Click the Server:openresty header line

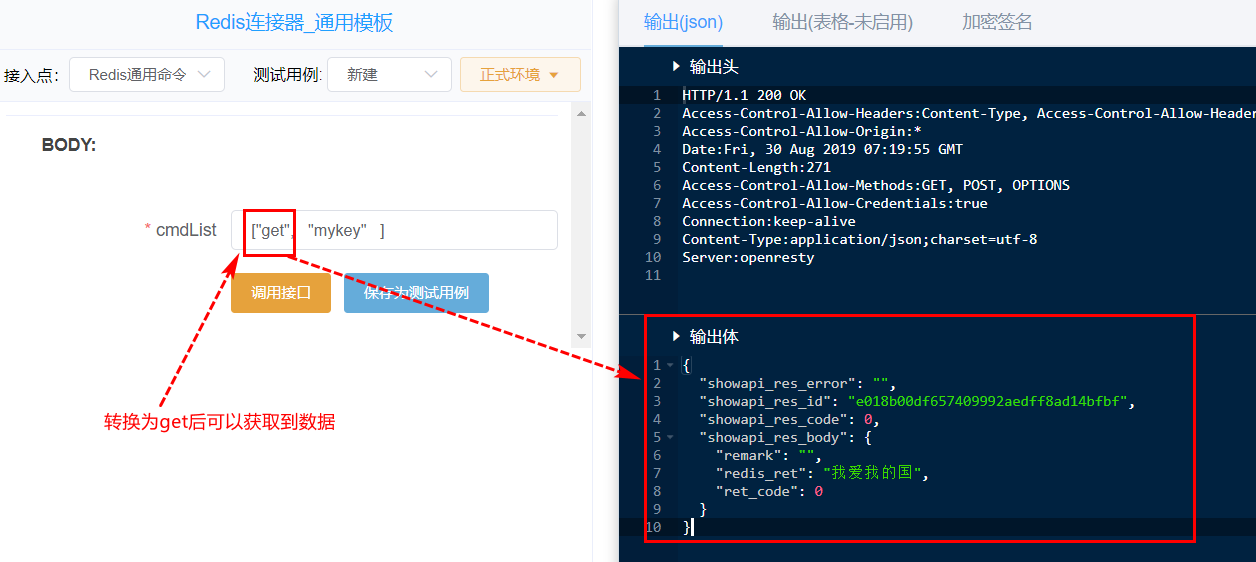[748, 257]
